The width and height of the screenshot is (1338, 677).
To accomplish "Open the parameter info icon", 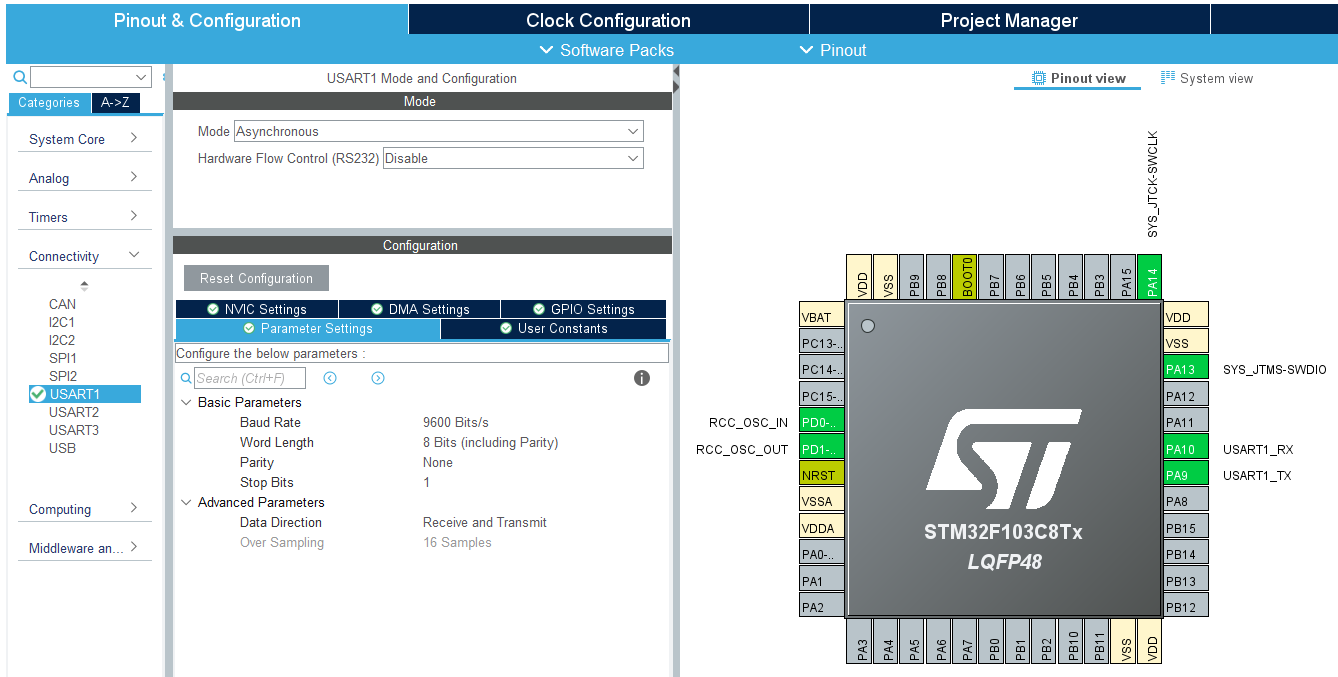I will [642, 378].
